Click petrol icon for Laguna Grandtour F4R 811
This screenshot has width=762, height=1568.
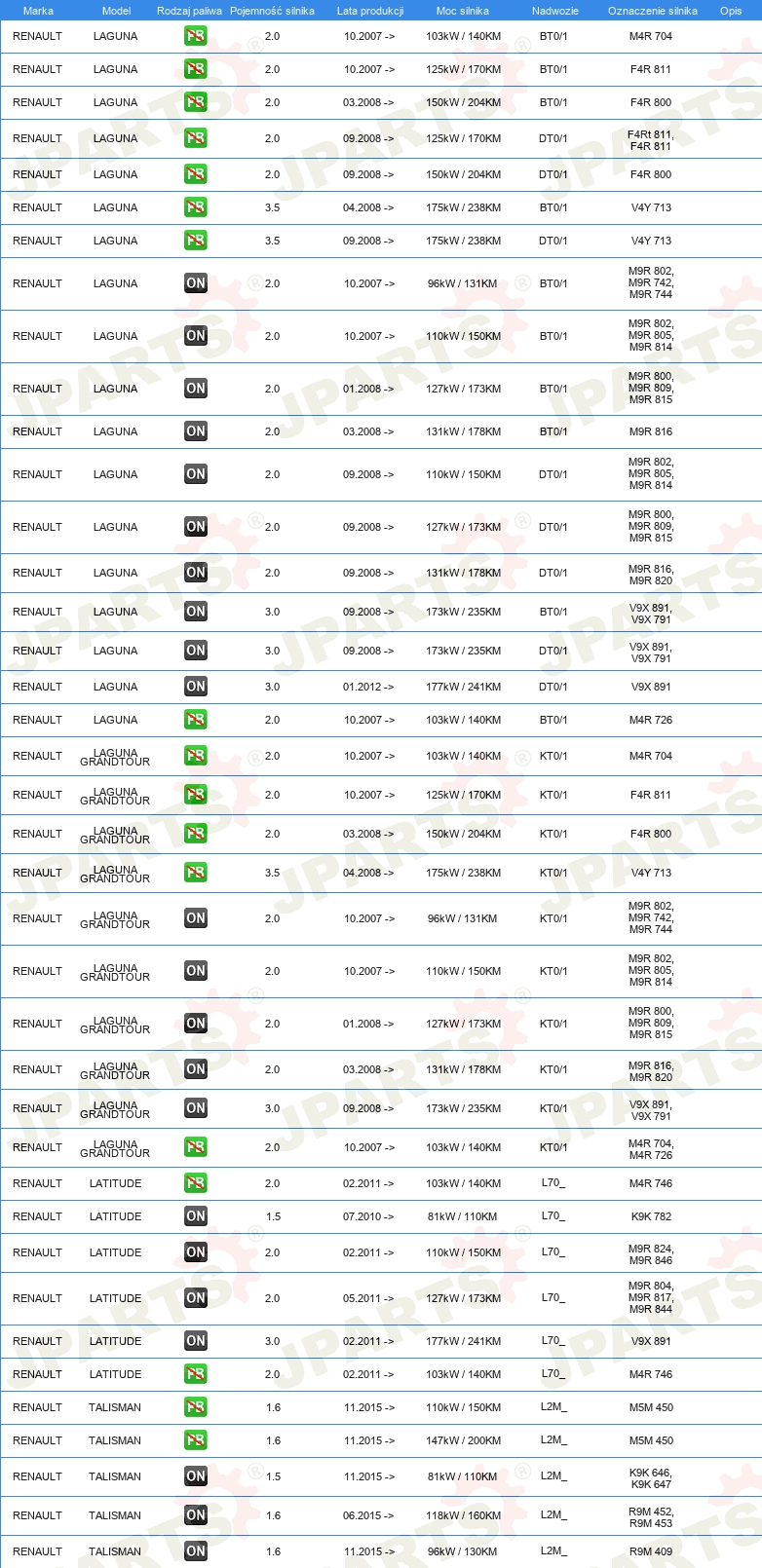(196, 795)
